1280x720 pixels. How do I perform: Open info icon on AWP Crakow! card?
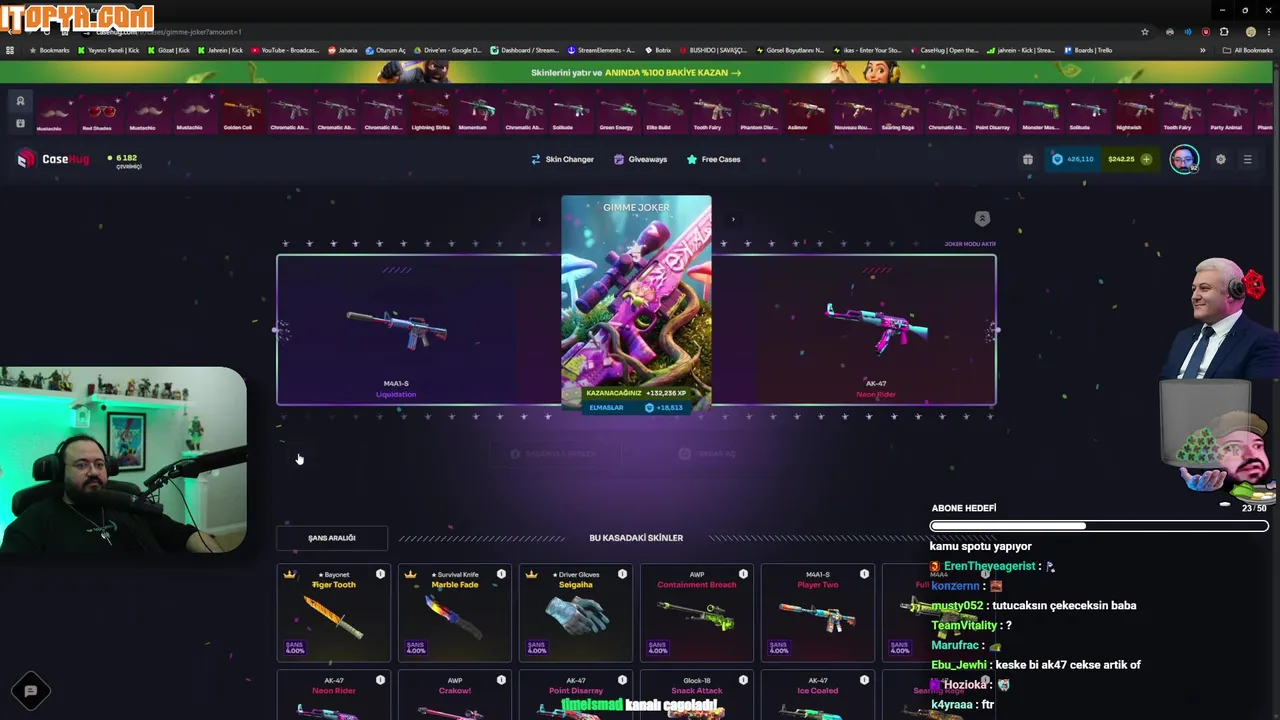[x=501, y=680]
